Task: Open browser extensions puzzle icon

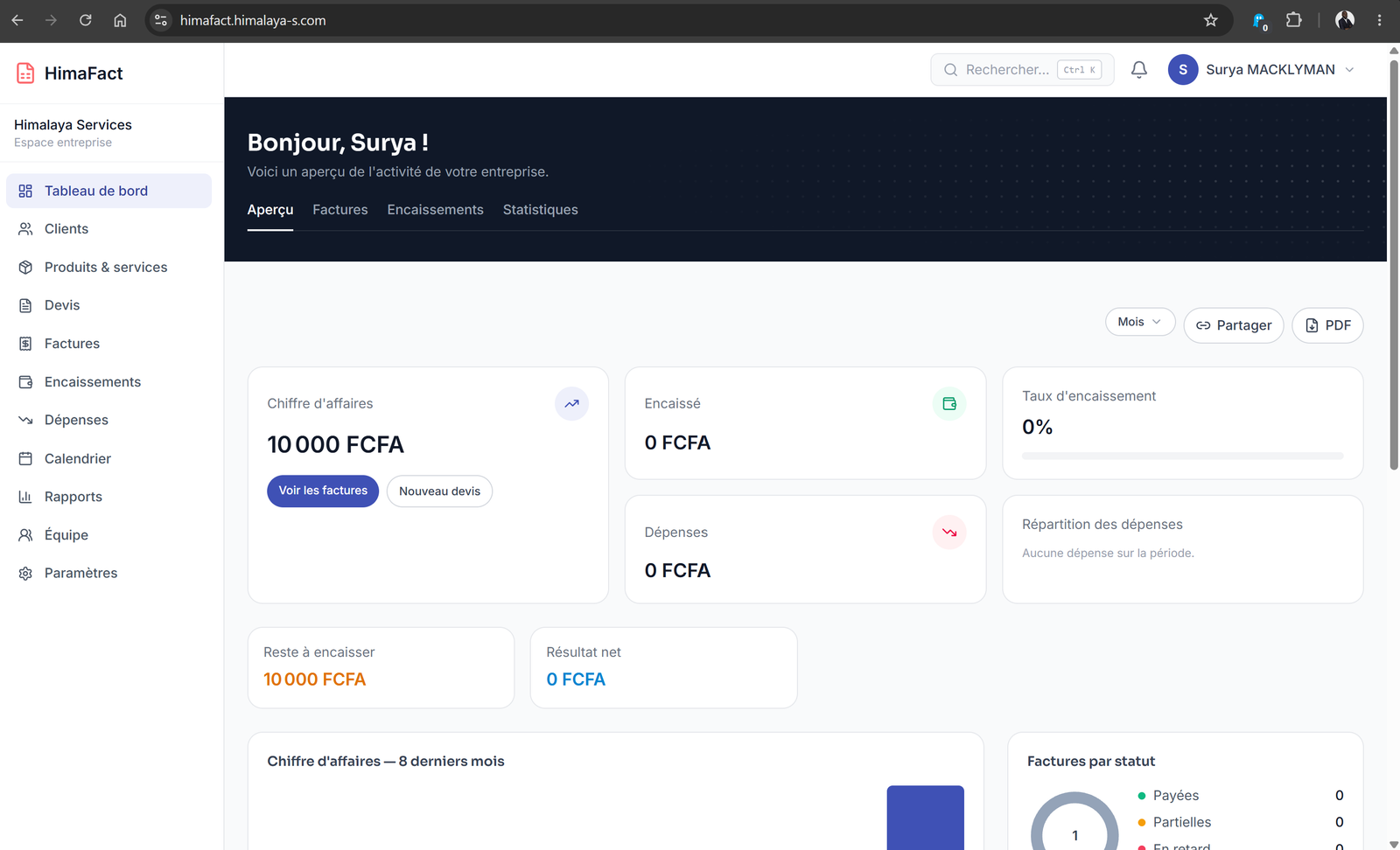Action: click(x=1294, y=20)
